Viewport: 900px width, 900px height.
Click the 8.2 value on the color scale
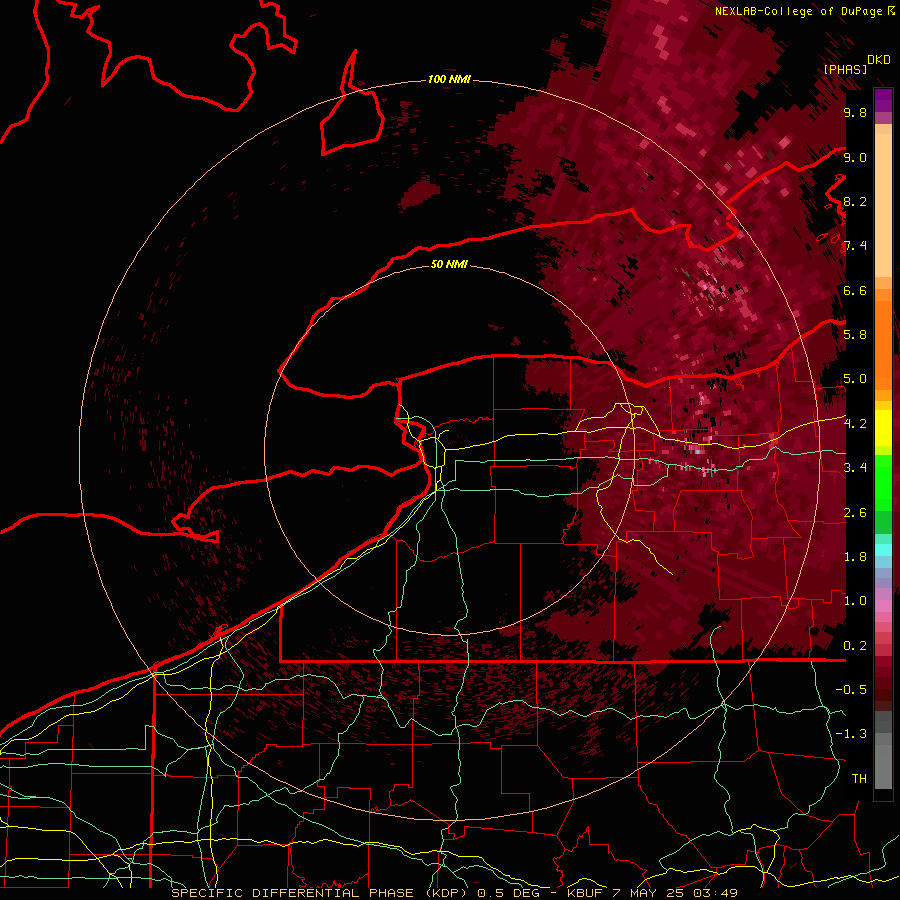point(855,201)
